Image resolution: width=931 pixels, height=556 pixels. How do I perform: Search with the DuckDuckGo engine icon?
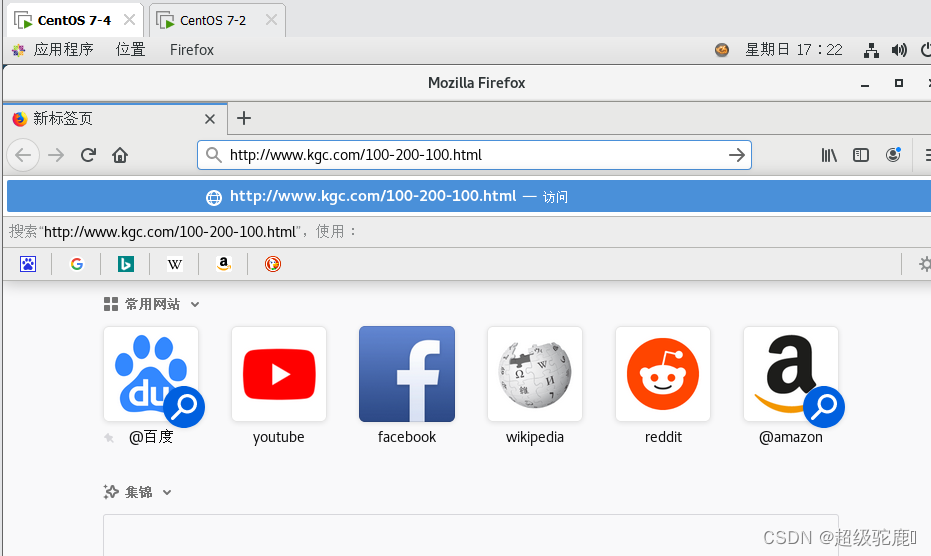point(273,264)
